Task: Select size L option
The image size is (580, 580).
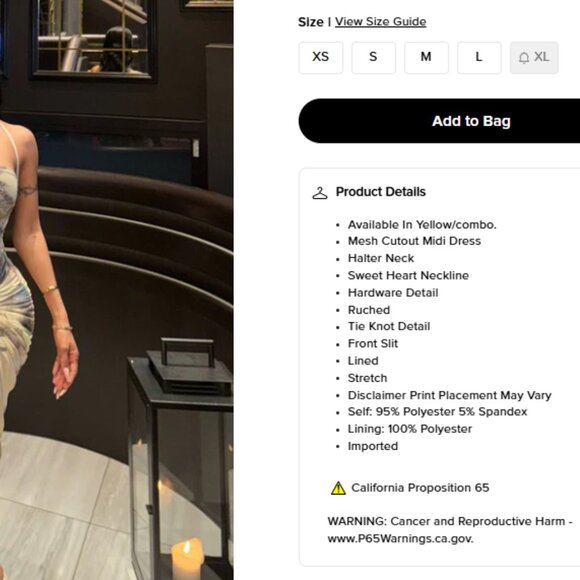Action: click(x=479, y=58)
